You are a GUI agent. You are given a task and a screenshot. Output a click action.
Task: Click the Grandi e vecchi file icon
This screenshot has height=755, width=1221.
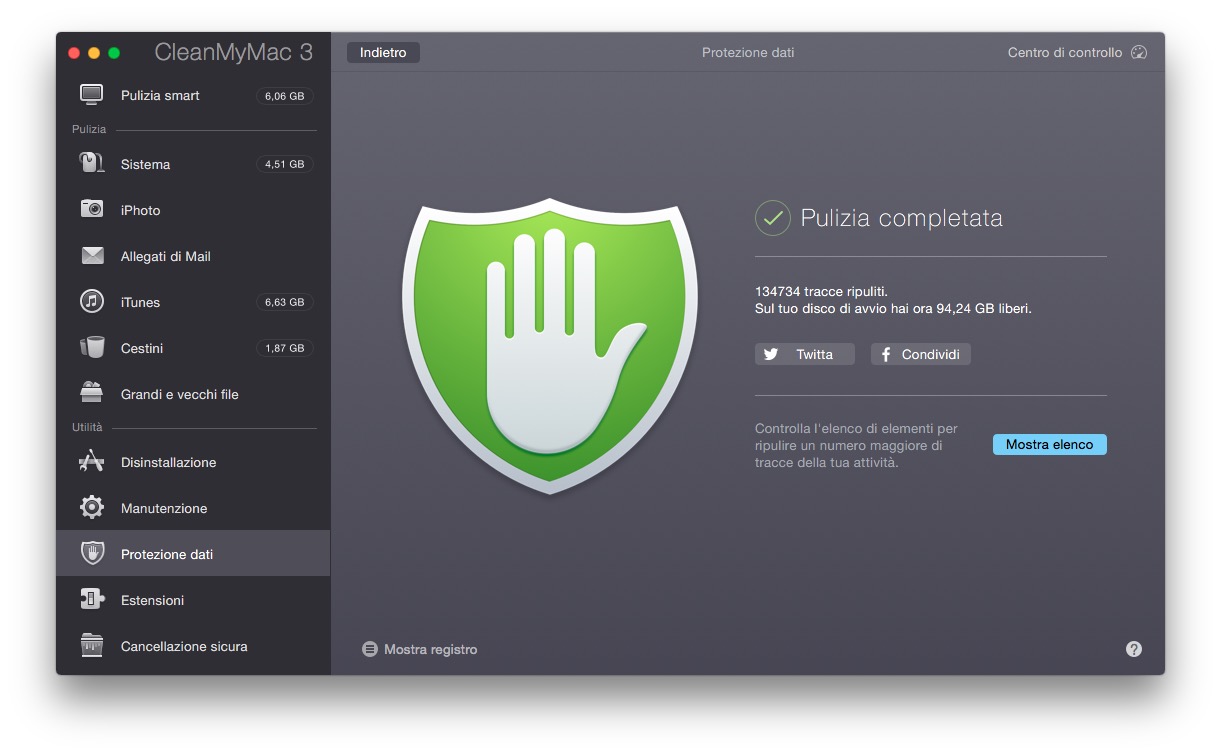pos(92,393)
